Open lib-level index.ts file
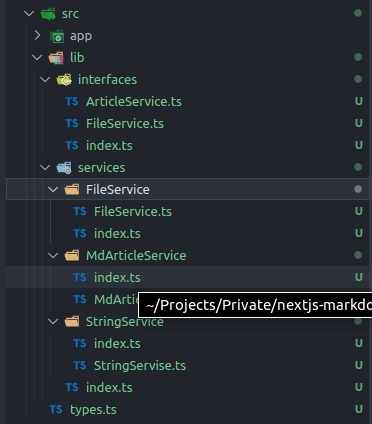 [109, 388]
